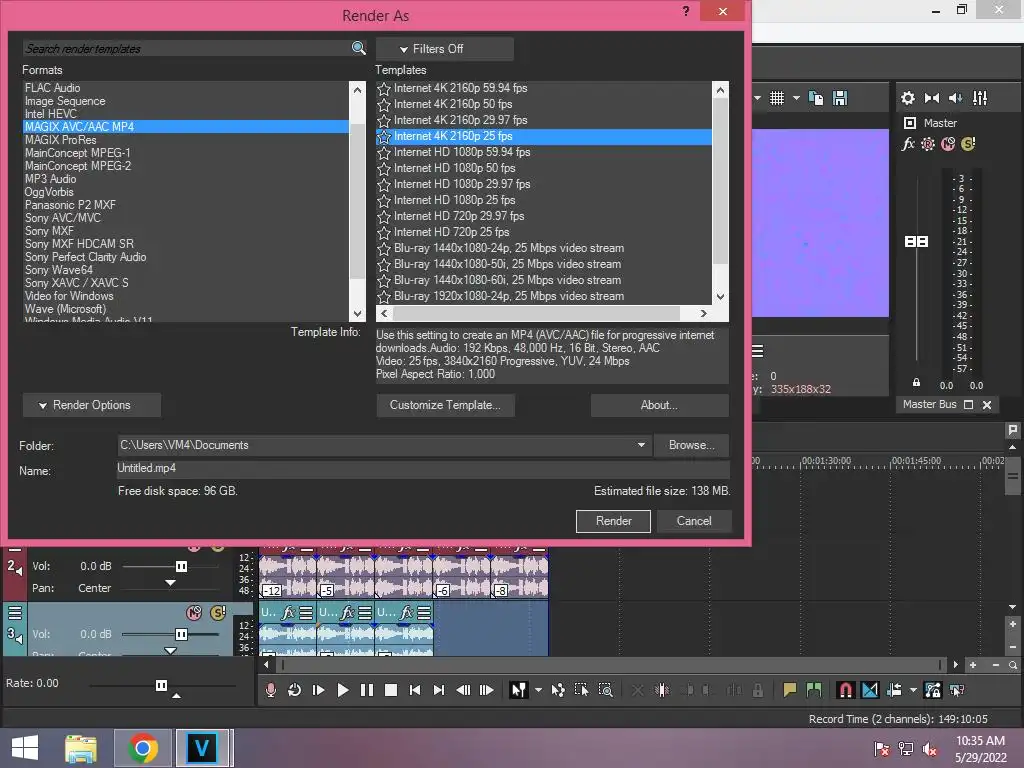Screen dimensions: 1024x768
Task: Click the track 2 volume slider handle
Action: click(182, 566)
